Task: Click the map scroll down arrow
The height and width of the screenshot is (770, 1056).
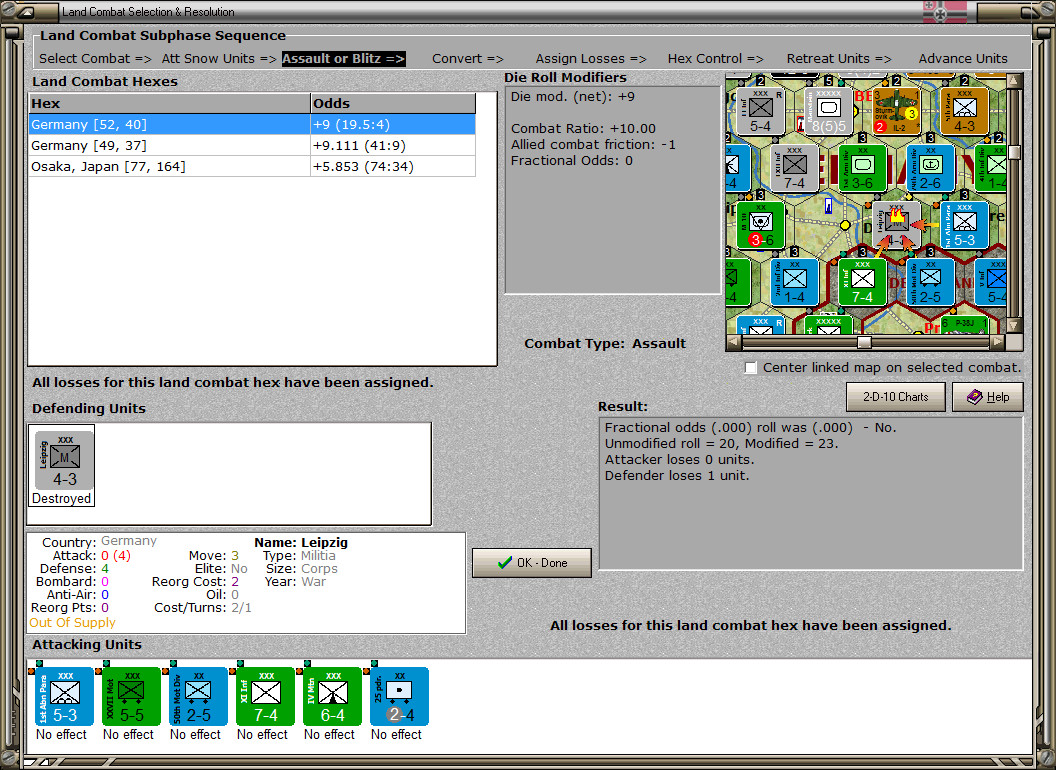Action: (1014, 326)
